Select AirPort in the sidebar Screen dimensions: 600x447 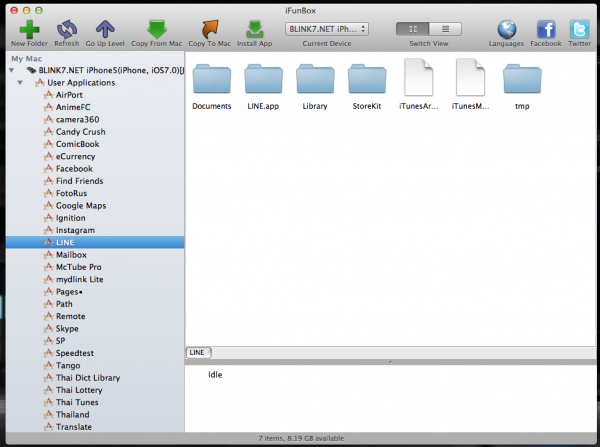tap(95, 95)
